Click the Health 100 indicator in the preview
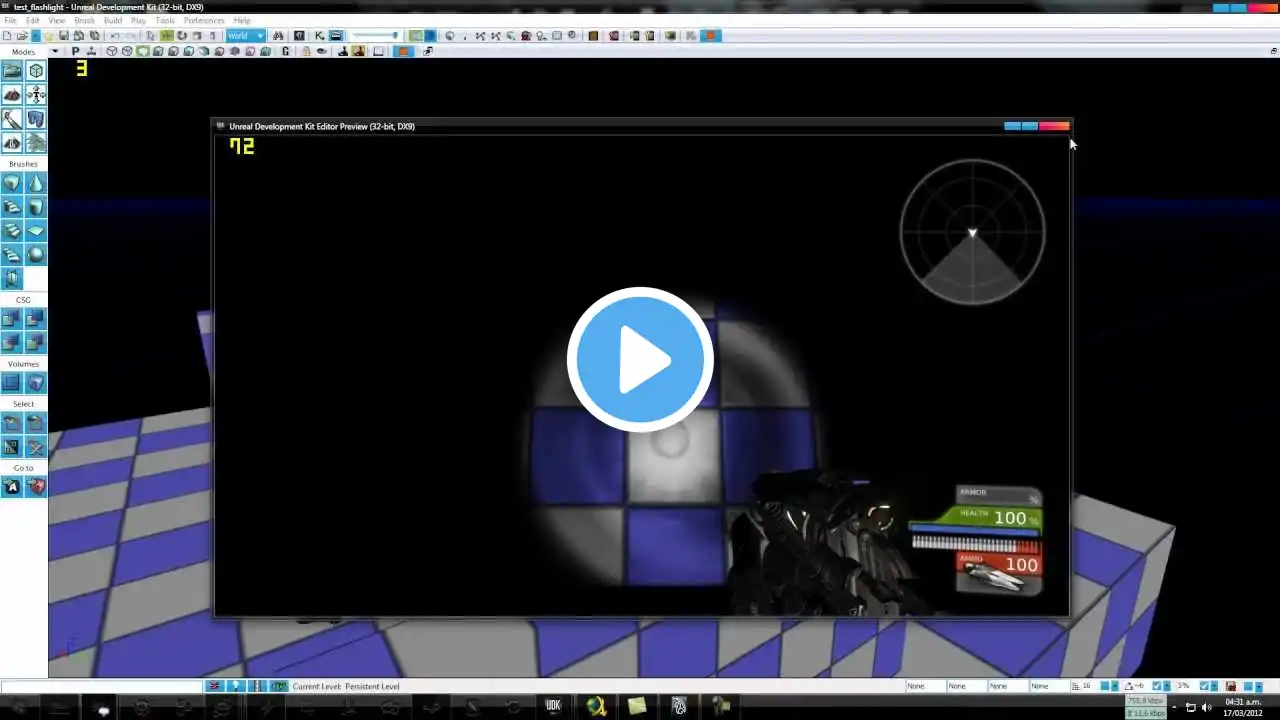This screenshot has width=1280, height=720. 975,518
